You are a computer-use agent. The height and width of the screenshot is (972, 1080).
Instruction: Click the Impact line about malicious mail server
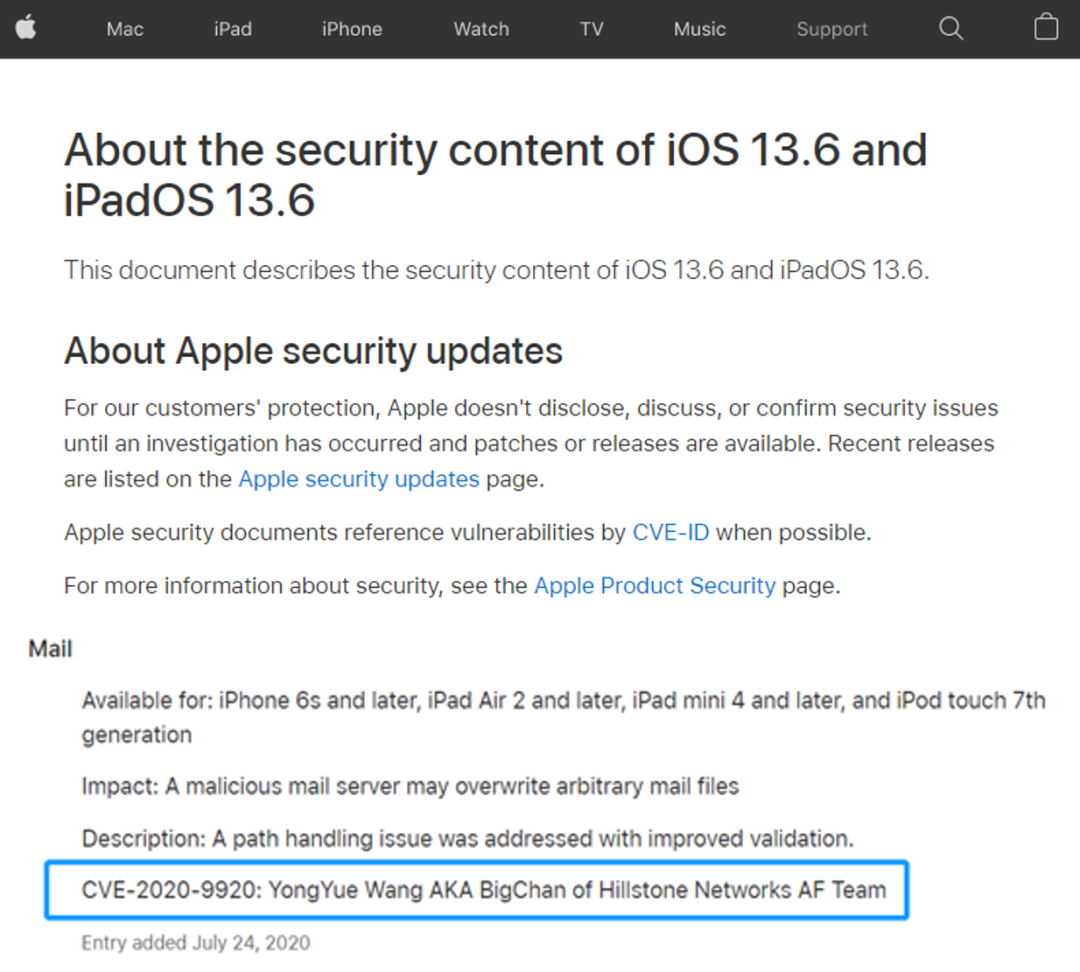[411, 786]
